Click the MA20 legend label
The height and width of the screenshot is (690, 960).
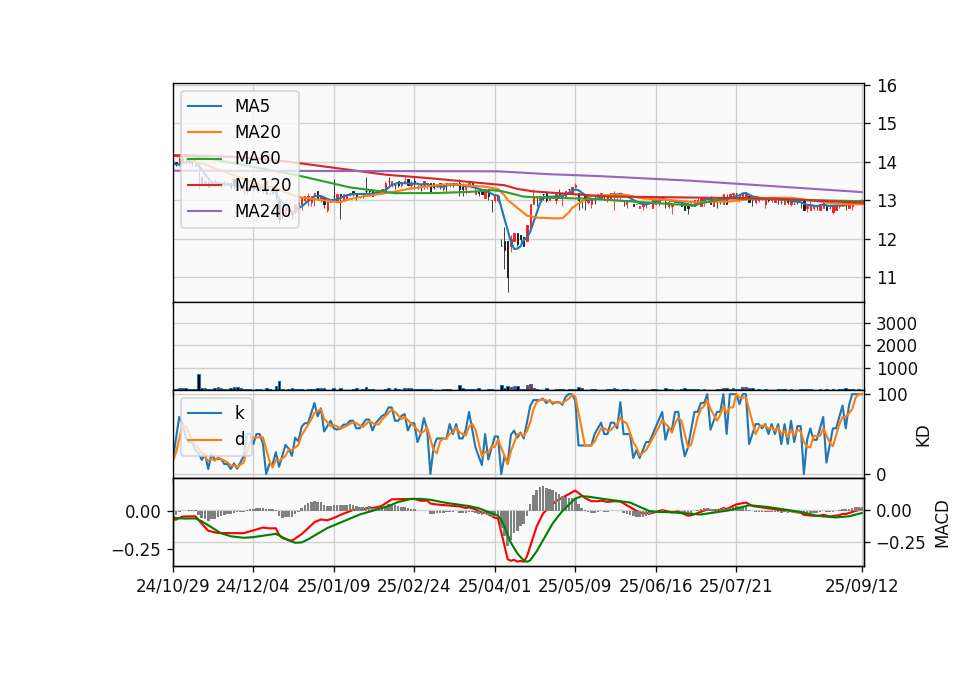257,132
